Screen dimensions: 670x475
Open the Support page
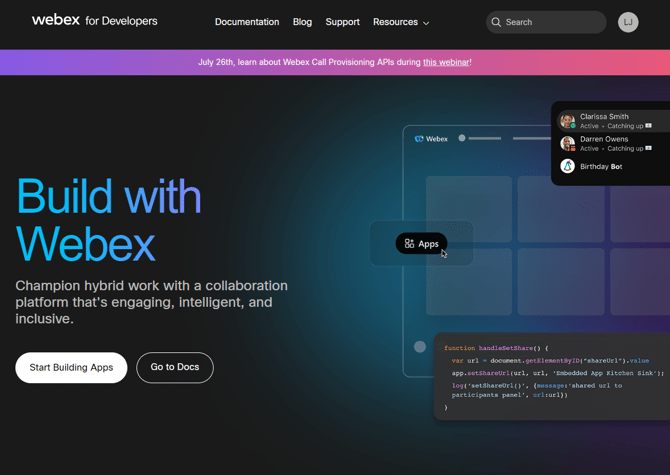point(342,22)
